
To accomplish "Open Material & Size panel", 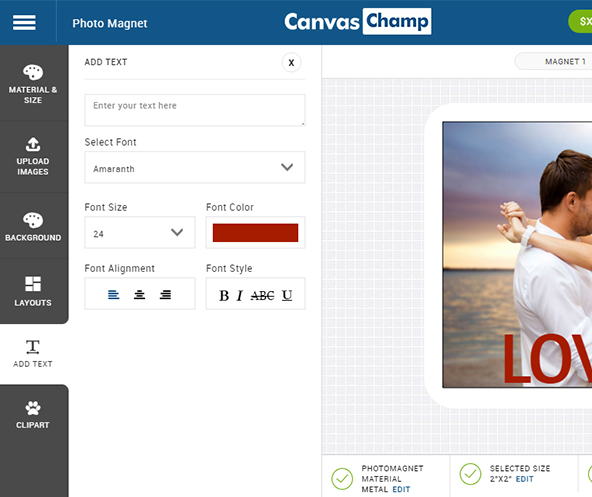I will click(x=33, y=83).
